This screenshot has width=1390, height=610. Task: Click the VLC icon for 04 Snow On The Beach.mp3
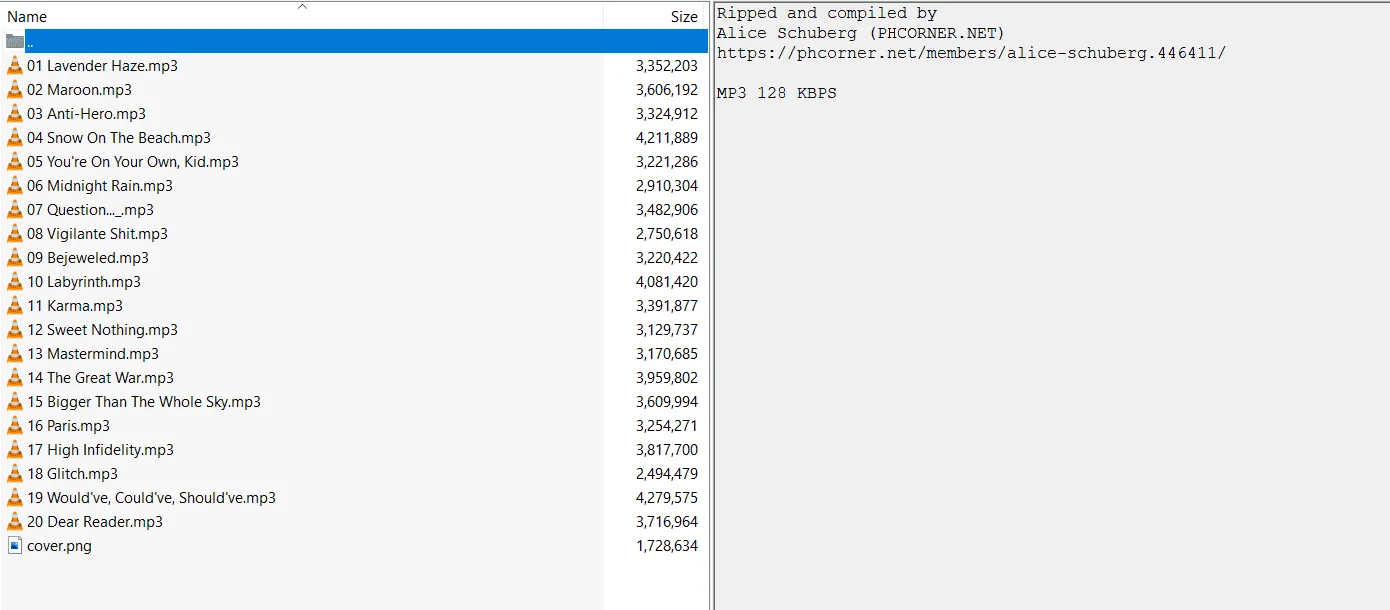tap(15, 138)
